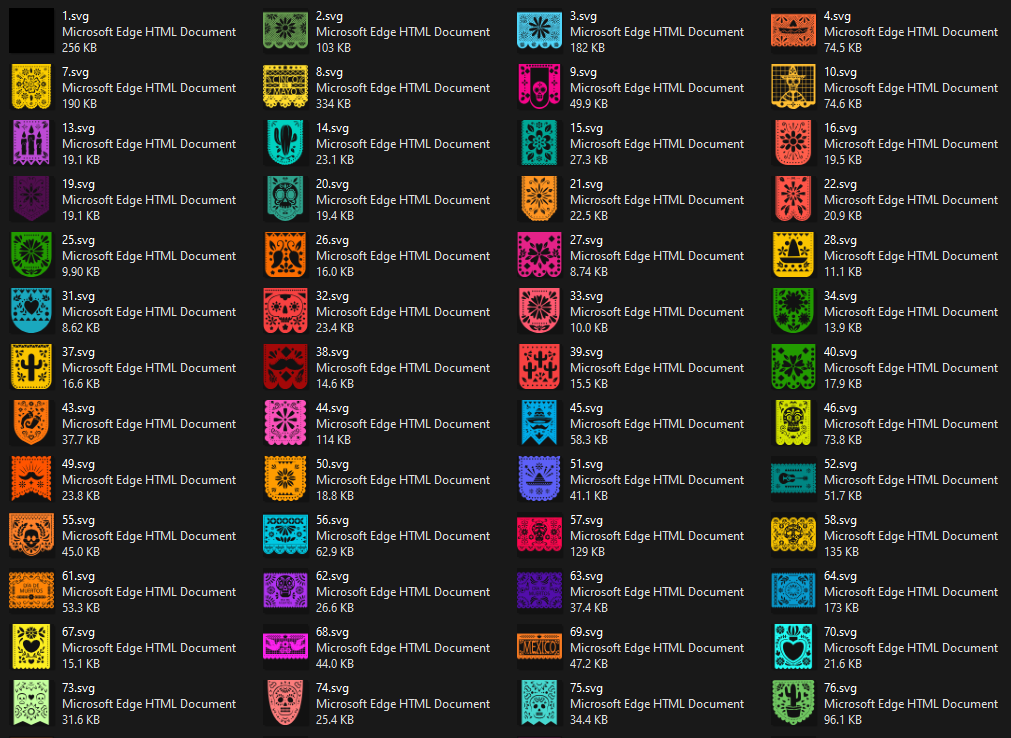Click the file name 49.svg

[78, 465]
